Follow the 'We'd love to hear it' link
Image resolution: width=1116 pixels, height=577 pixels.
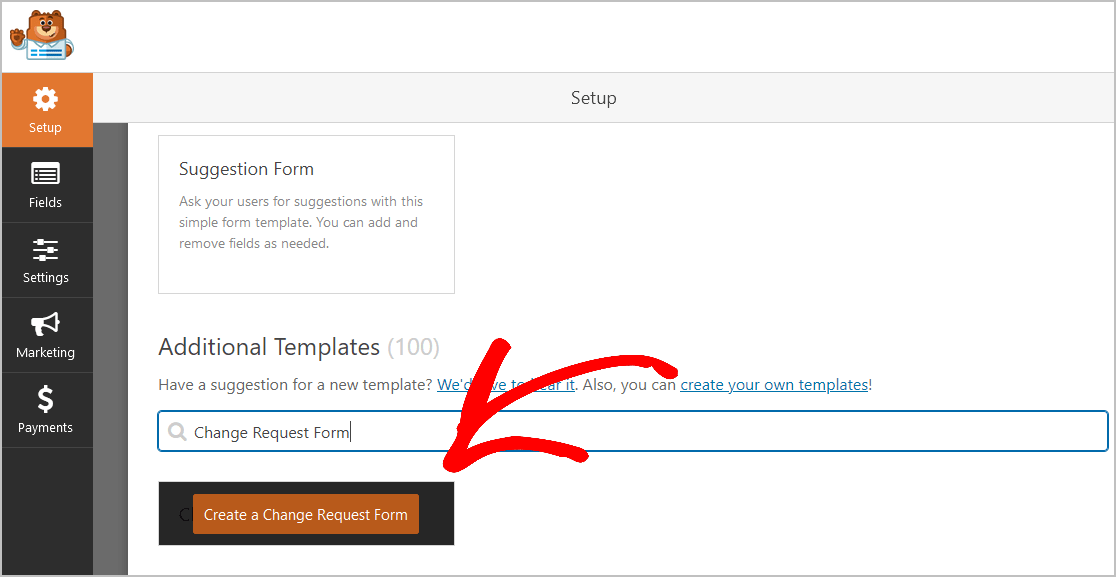point(505,385)
